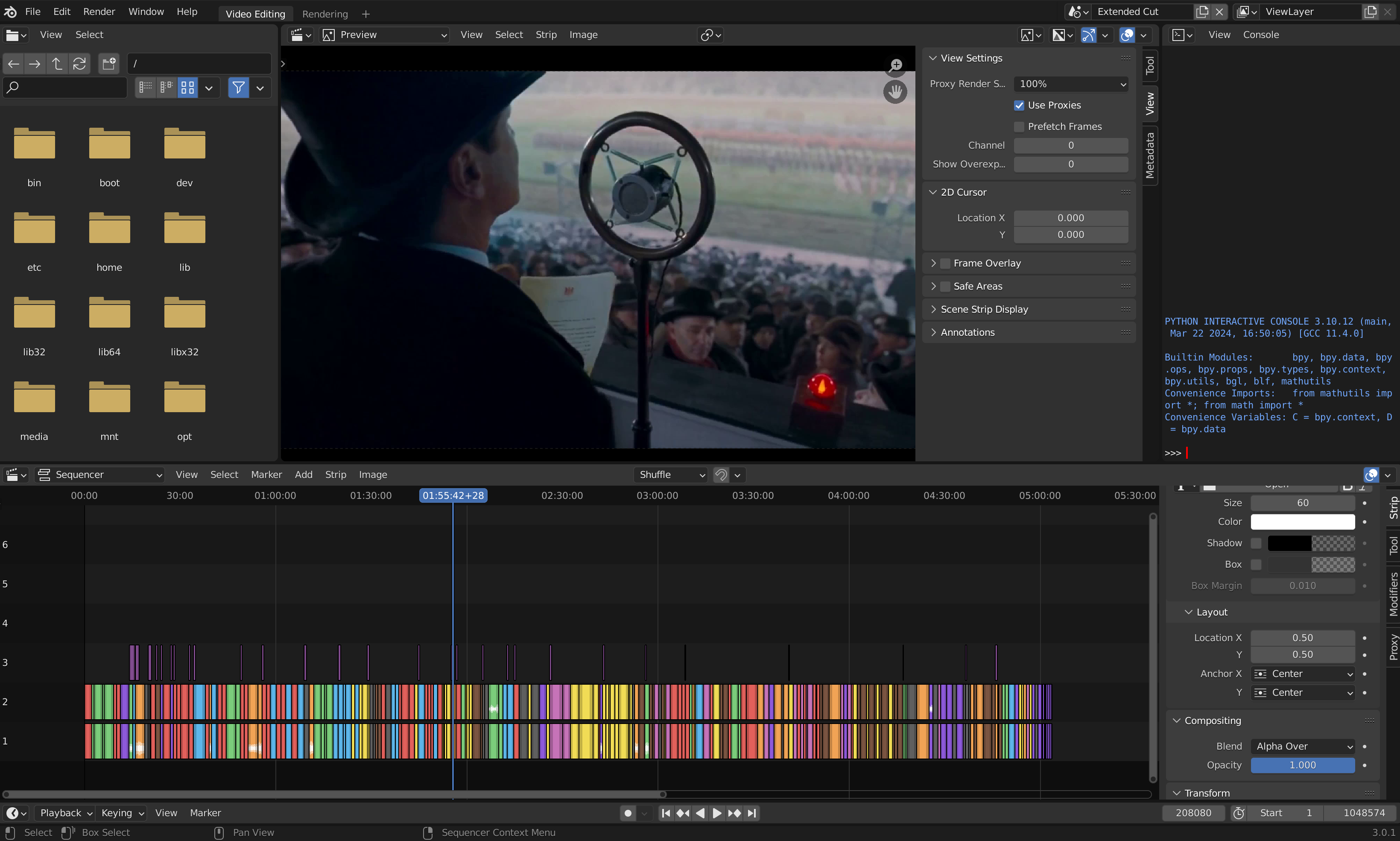Open the Proxy Render Size dropdown

click(x=1070, y=84)
